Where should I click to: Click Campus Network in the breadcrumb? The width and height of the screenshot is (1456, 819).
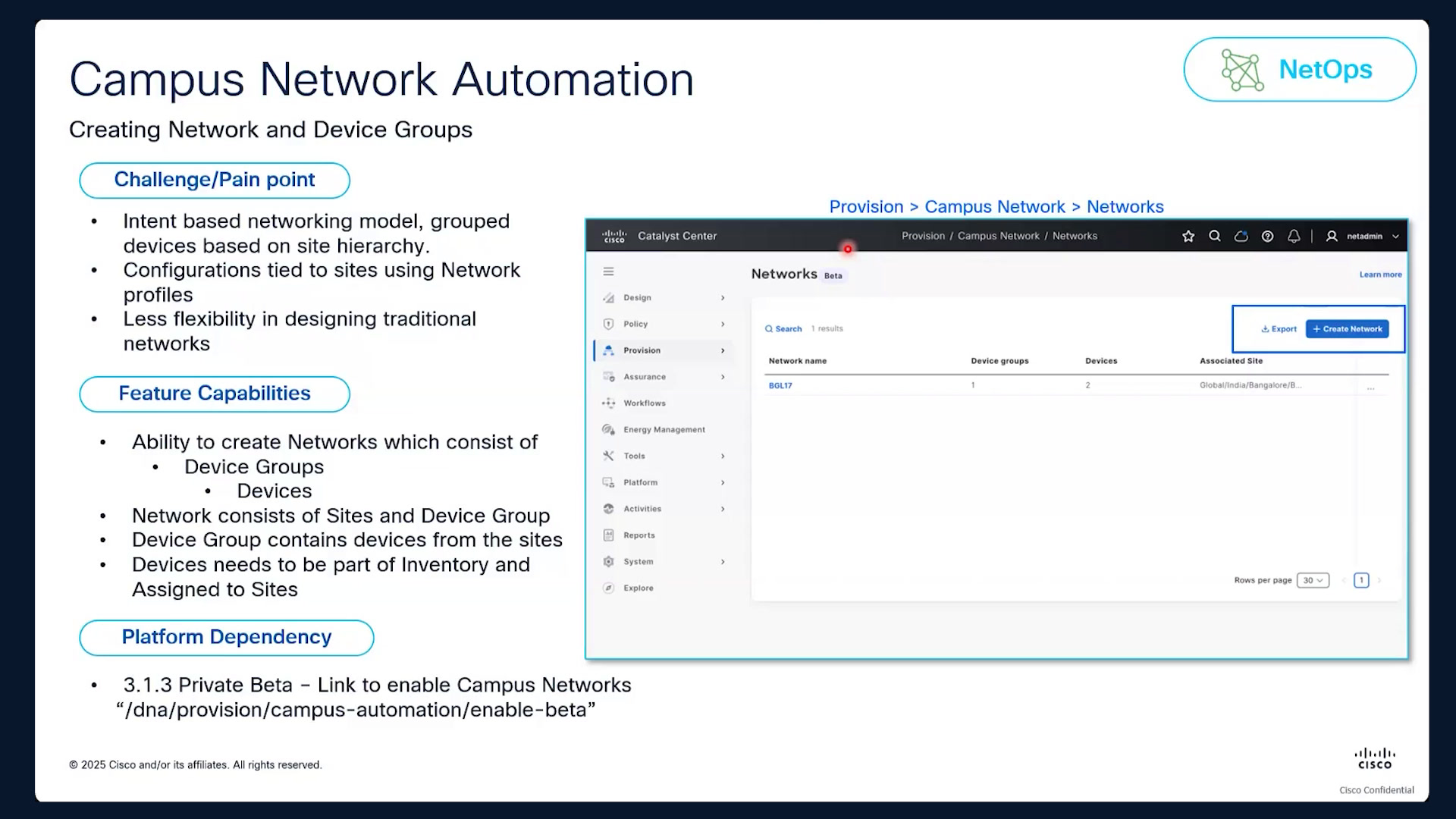tap(998, 237)
